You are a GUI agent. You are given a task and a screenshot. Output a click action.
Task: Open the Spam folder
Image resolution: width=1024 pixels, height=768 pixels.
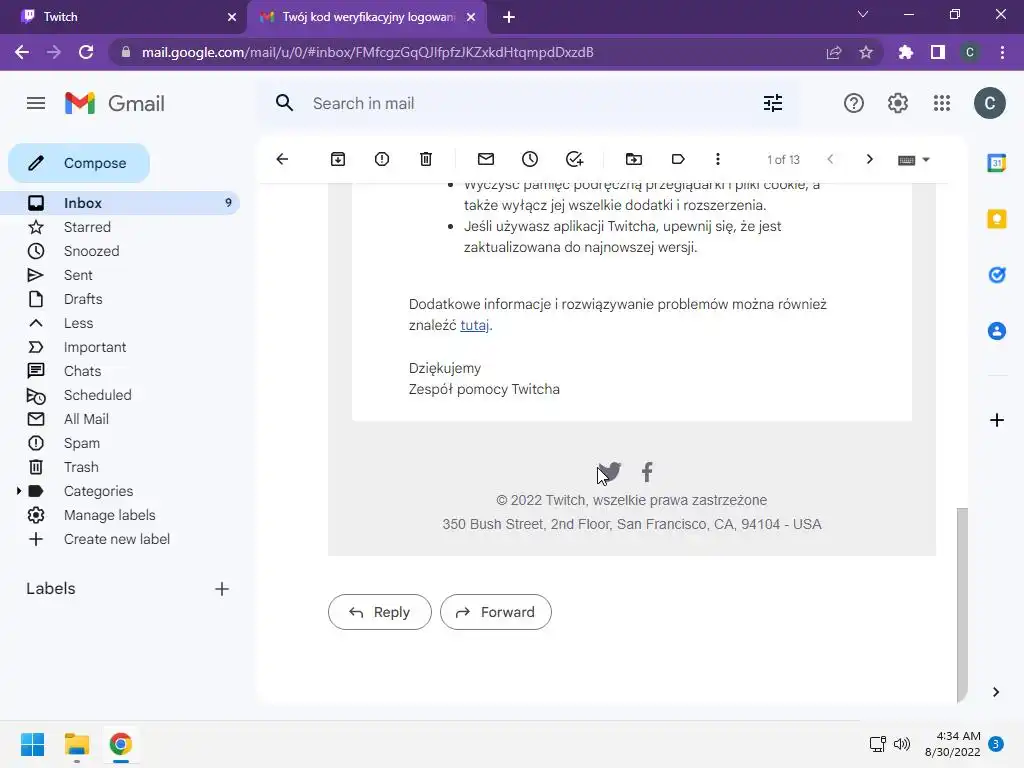(x=82, y=443)
